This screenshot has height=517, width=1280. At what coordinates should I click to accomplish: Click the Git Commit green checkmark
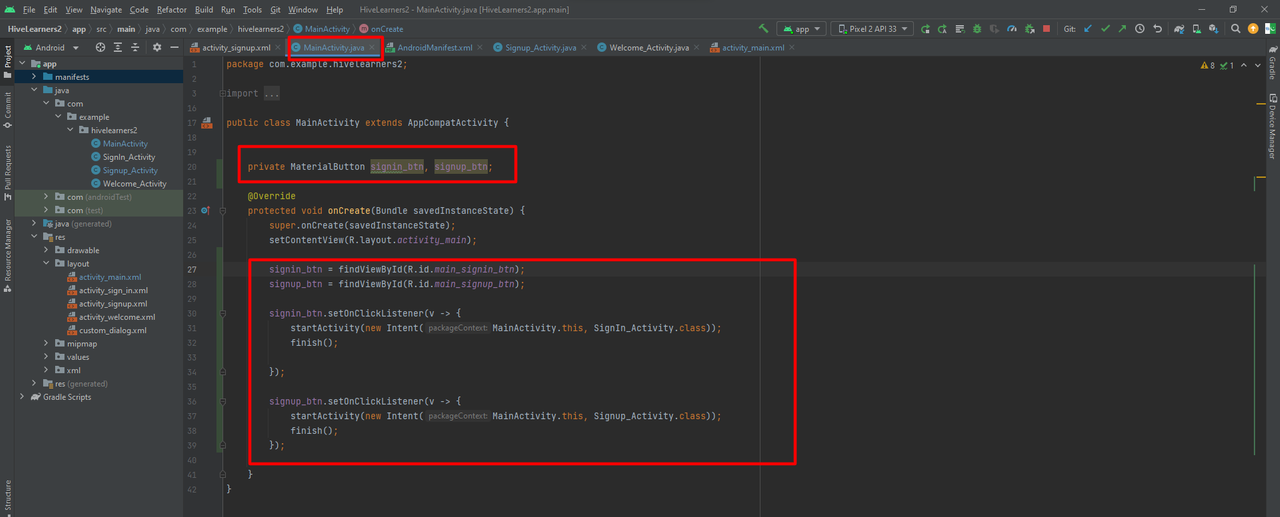click(x=1105, y=29)
